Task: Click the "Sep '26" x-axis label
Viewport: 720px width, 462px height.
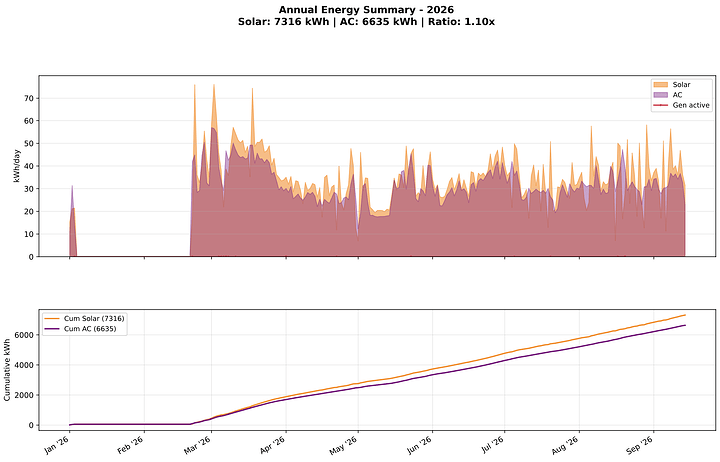Action: [641, 445]
